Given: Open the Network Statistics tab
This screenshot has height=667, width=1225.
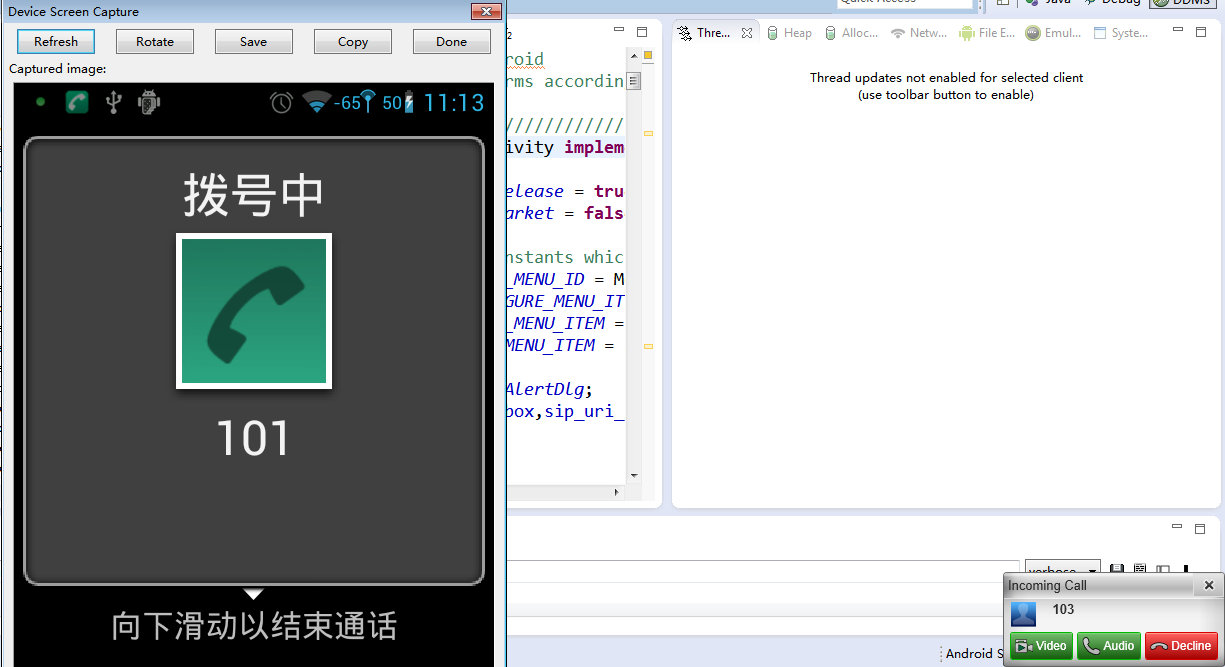Looking at the screenshot, I should tap(918, 33).
